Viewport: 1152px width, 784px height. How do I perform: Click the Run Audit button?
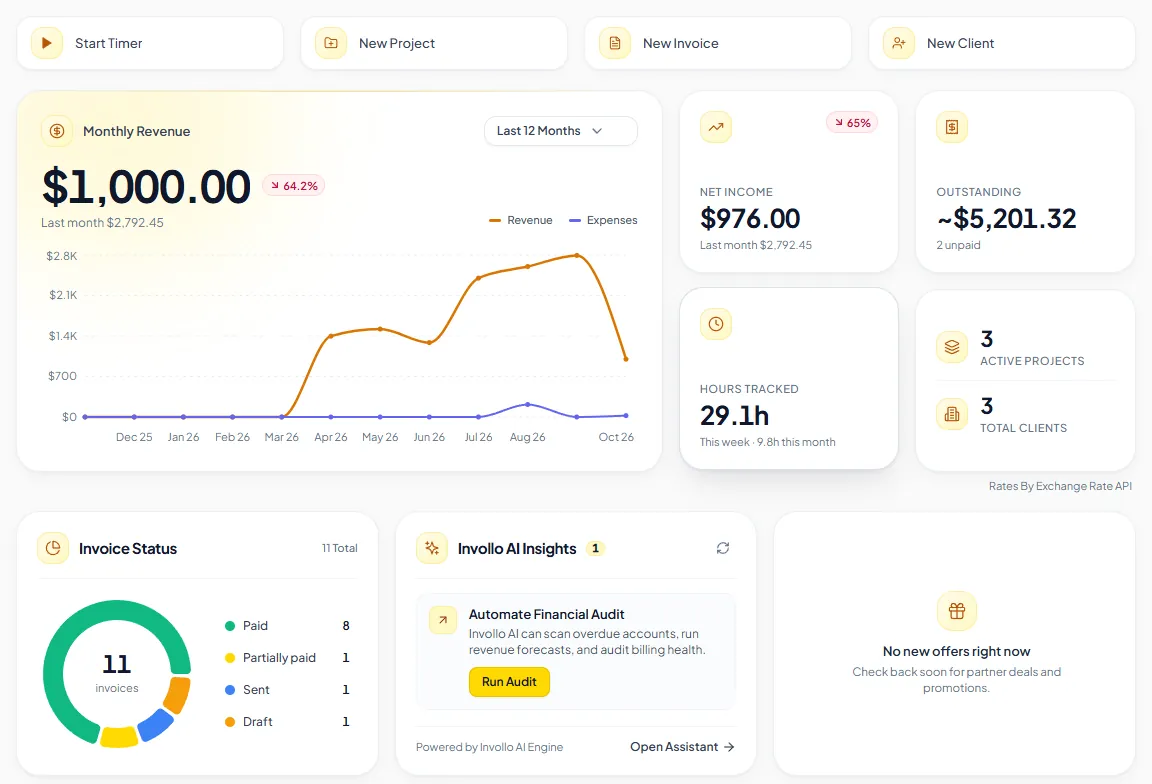pos(509,682)
